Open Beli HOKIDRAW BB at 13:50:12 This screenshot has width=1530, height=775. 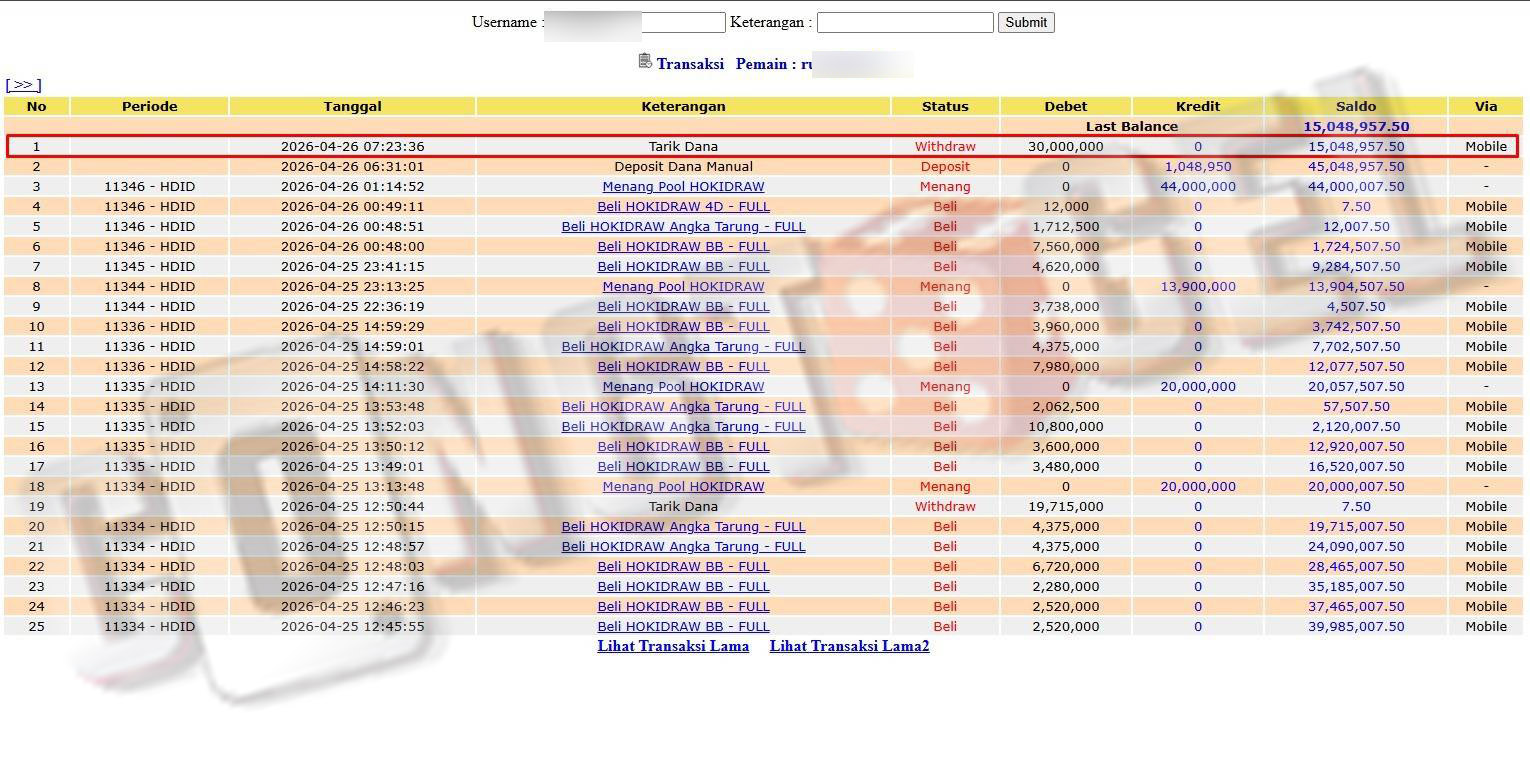point(683,447)
